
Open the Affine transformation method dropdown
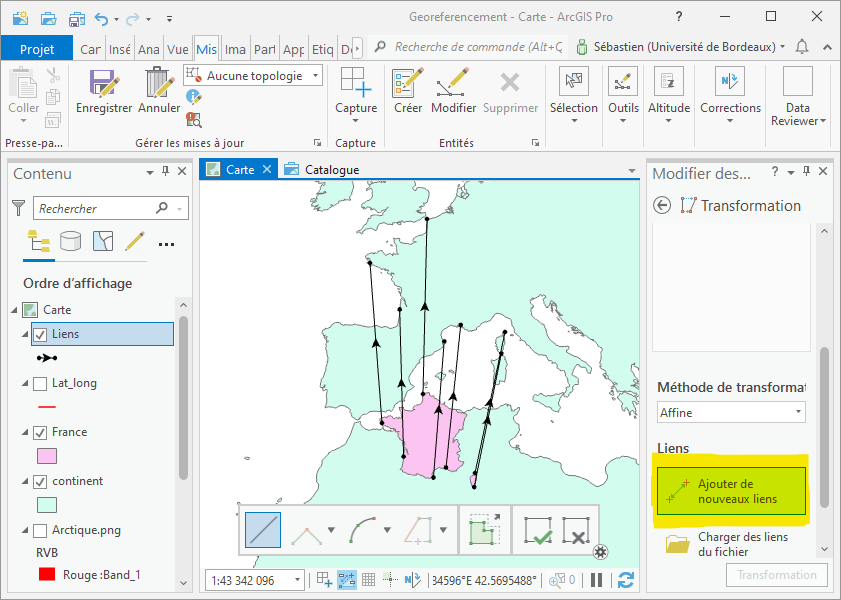coord(730,412)
